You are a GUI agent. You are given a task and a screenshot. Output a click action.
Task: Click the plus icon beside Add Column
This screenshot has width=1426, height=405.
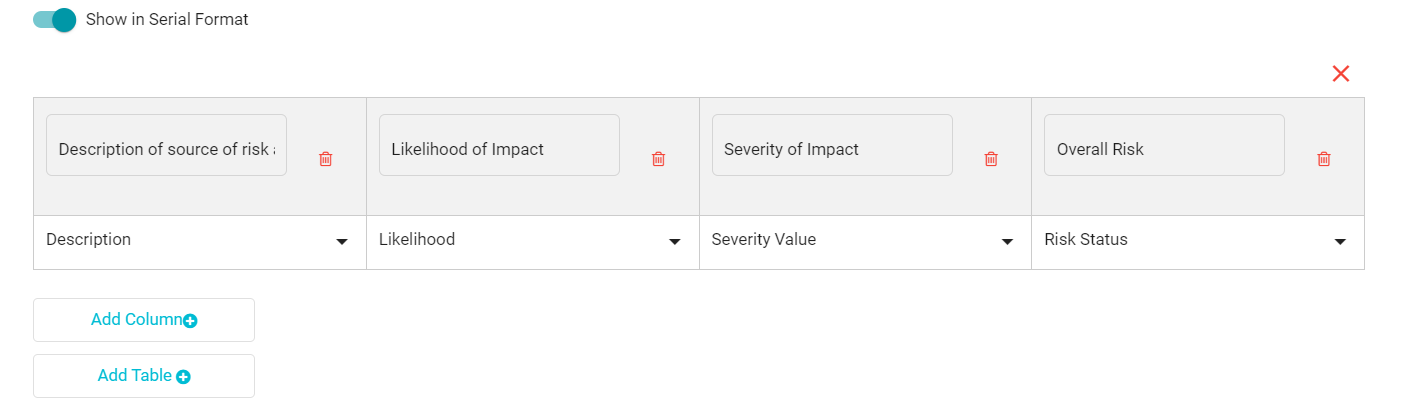coord(190,321)
